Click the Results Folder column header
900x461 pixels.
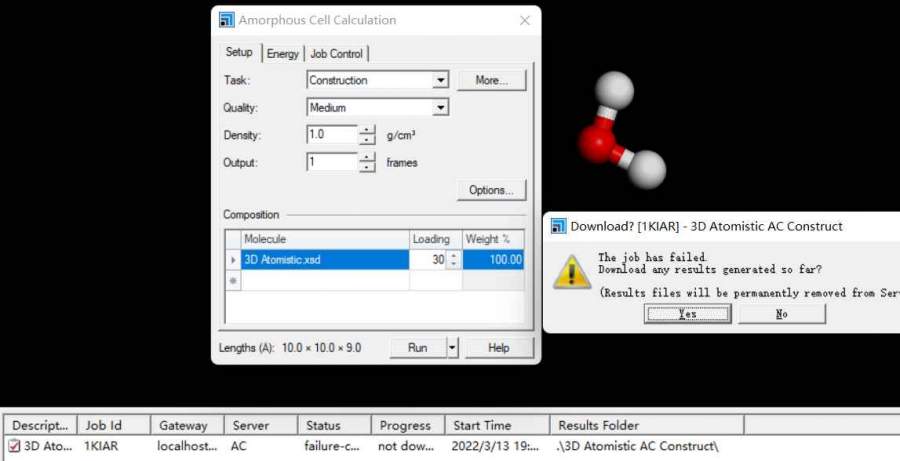[647, 425]
